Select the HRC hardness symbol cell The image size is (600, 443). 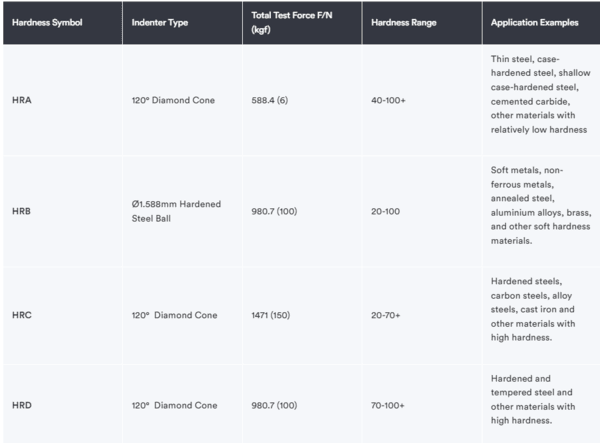click(x=22, y=314)
